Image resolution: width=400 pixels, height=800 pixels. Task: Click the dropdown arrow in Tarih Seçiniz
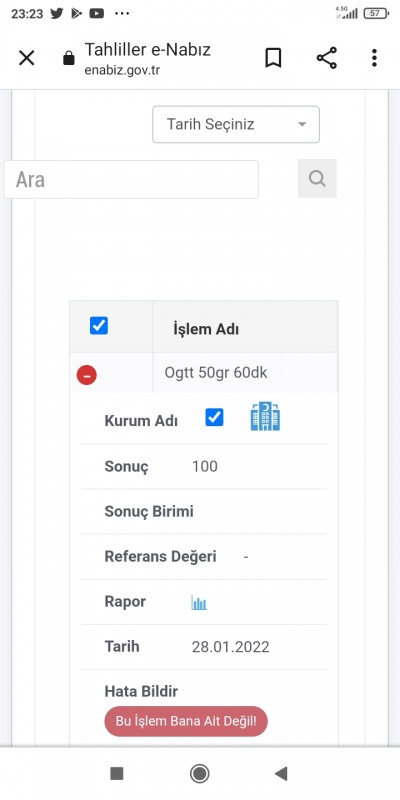[302, 124]
